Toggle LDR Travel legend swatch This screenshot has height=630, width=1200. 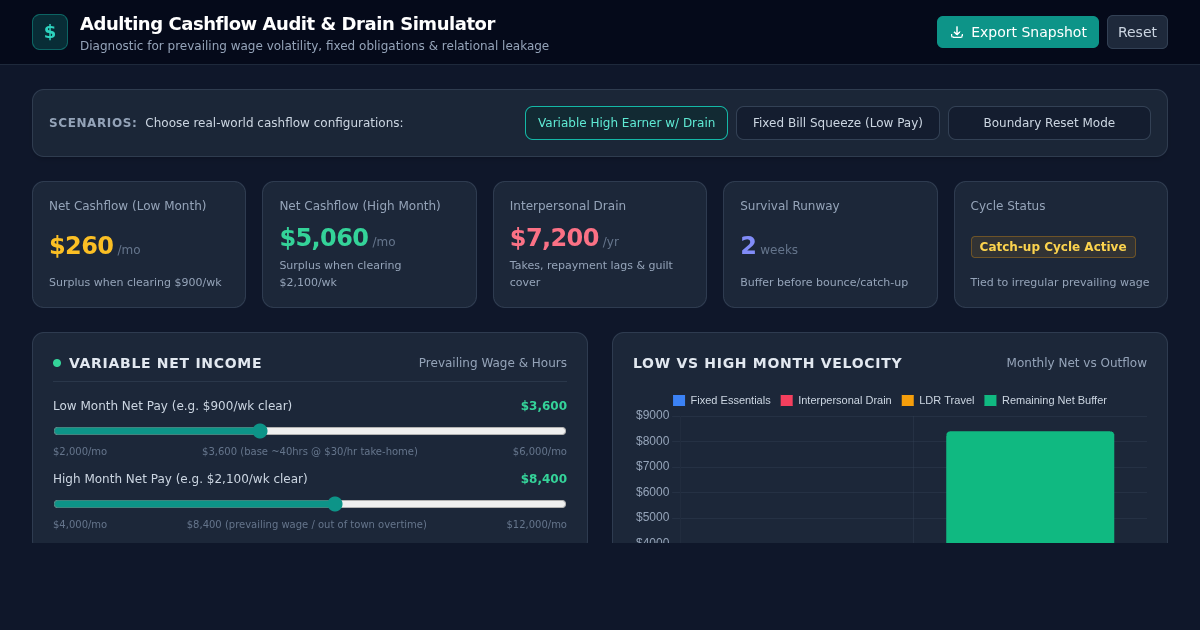[x=908, y=400]
